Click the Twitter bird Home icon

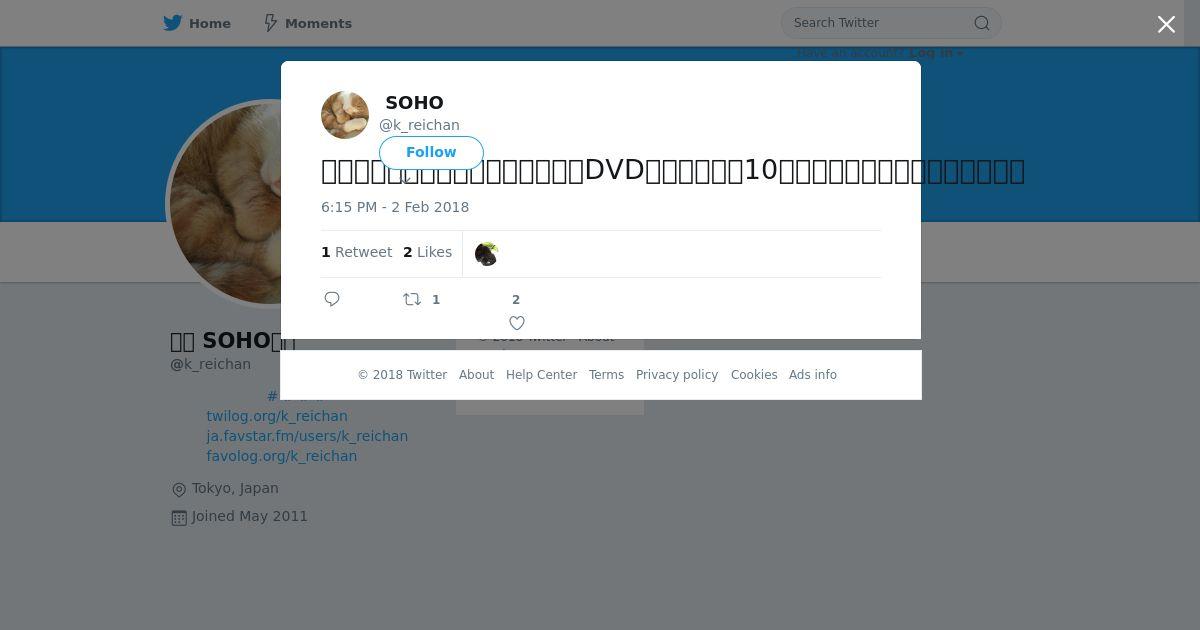point(173,23)
